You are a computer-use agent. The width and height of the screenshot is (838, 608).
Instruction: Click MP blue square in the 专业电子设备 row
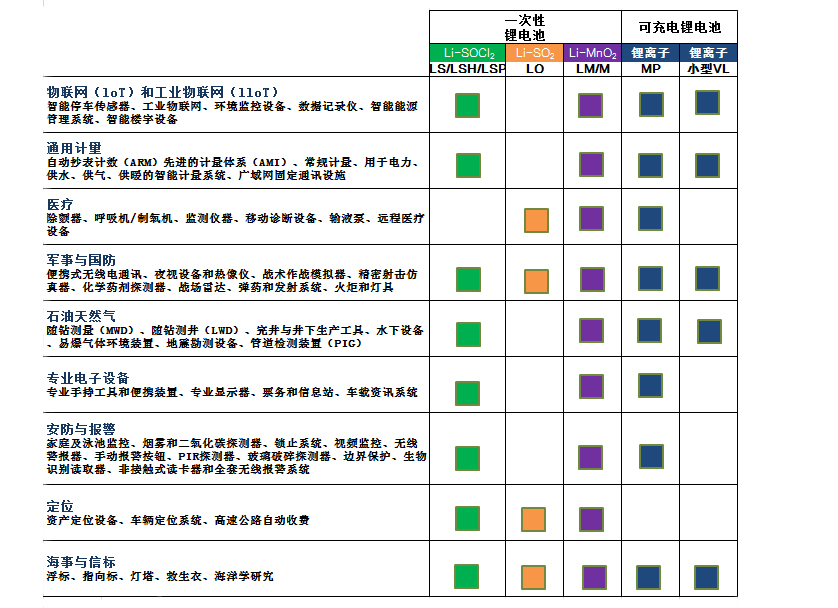(650, 385)
